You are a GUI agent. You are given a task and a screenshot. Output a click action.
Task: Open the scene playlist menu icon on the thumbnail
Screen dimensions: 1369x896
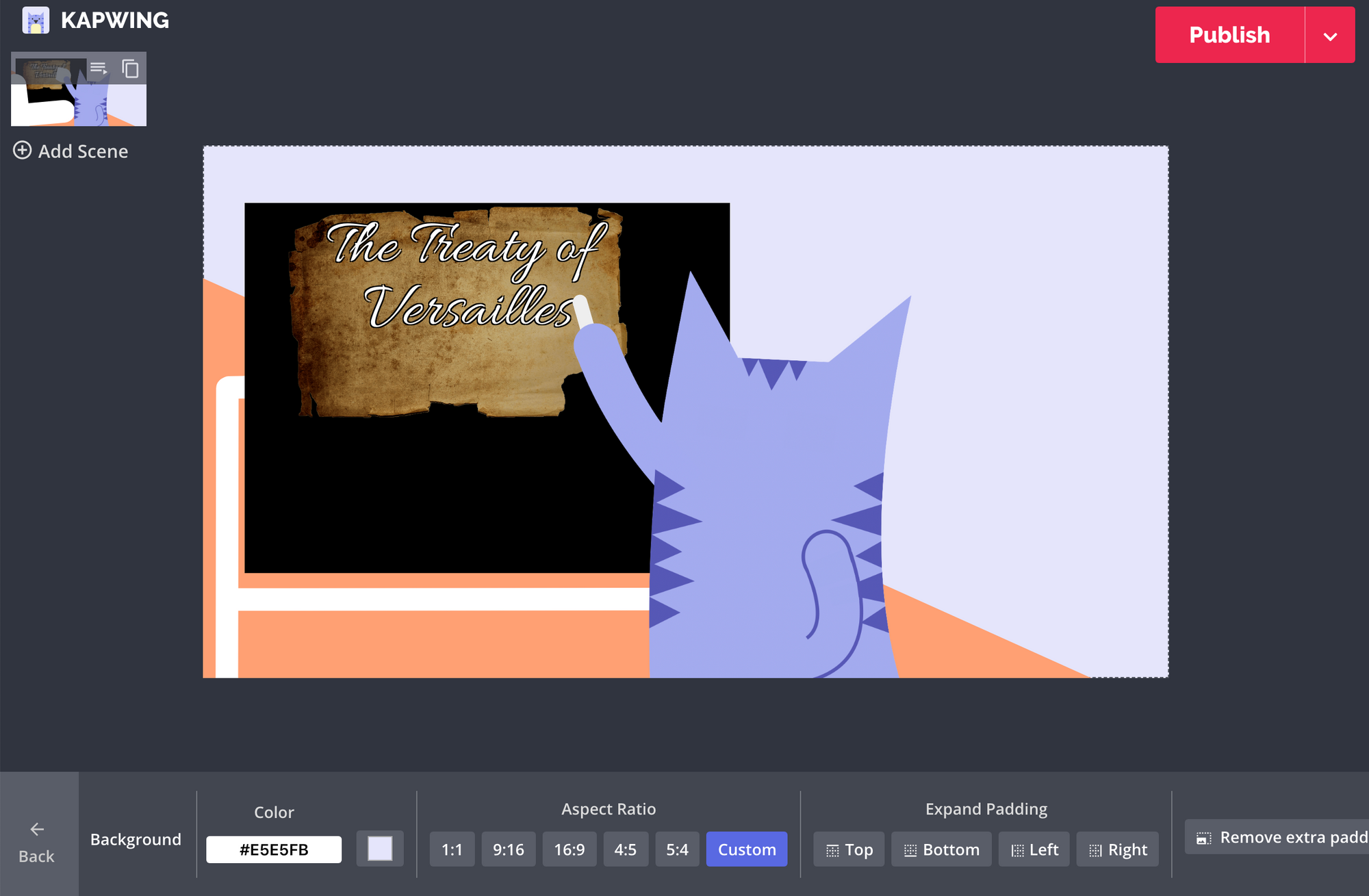pos(99,68)
